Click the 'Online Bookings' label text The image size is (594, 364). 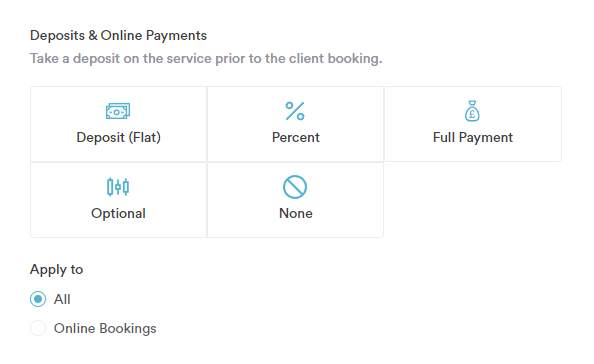[x=105, y=328]
